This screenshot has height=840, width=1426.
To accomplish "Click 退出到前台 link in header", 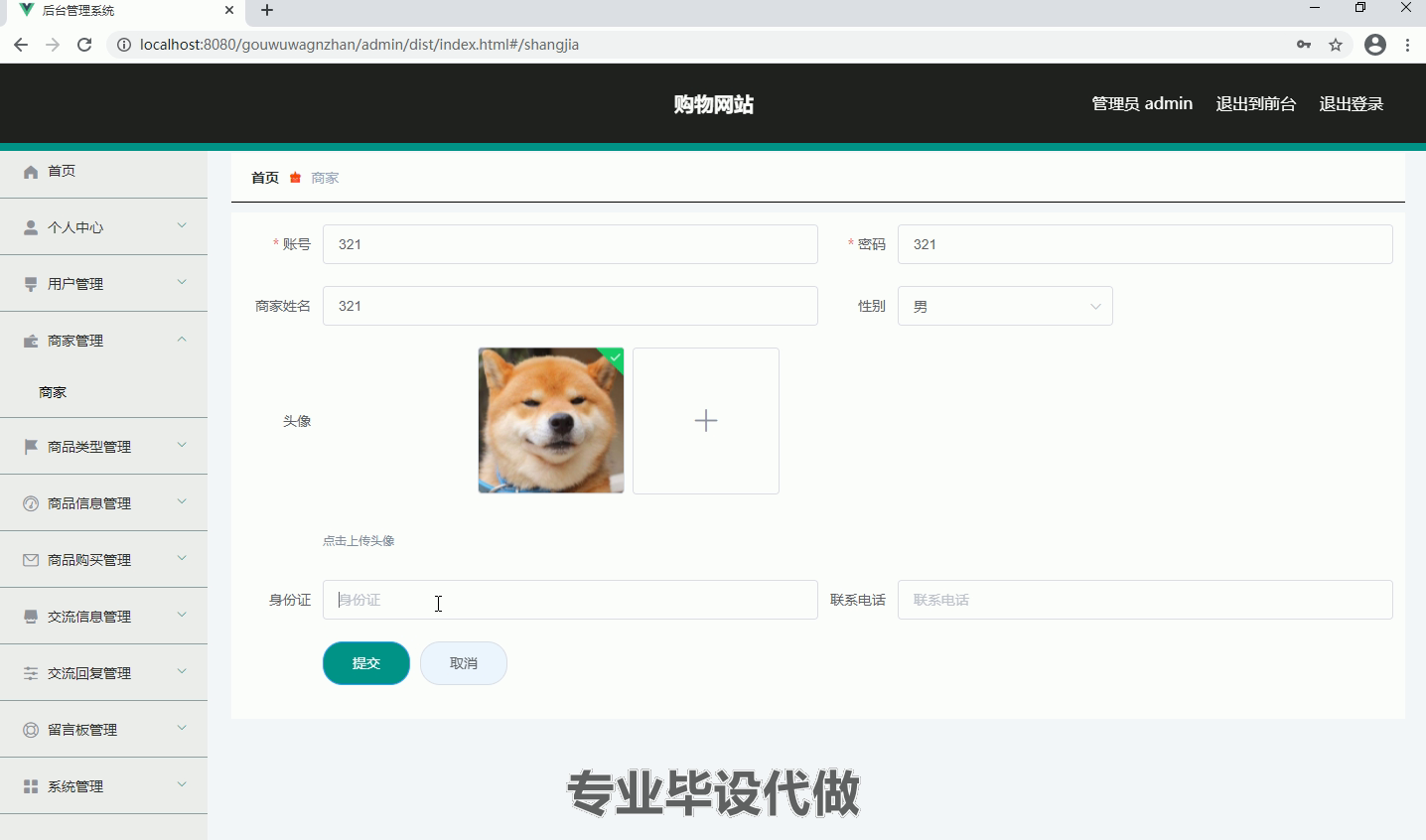I will click(1255, 103).
